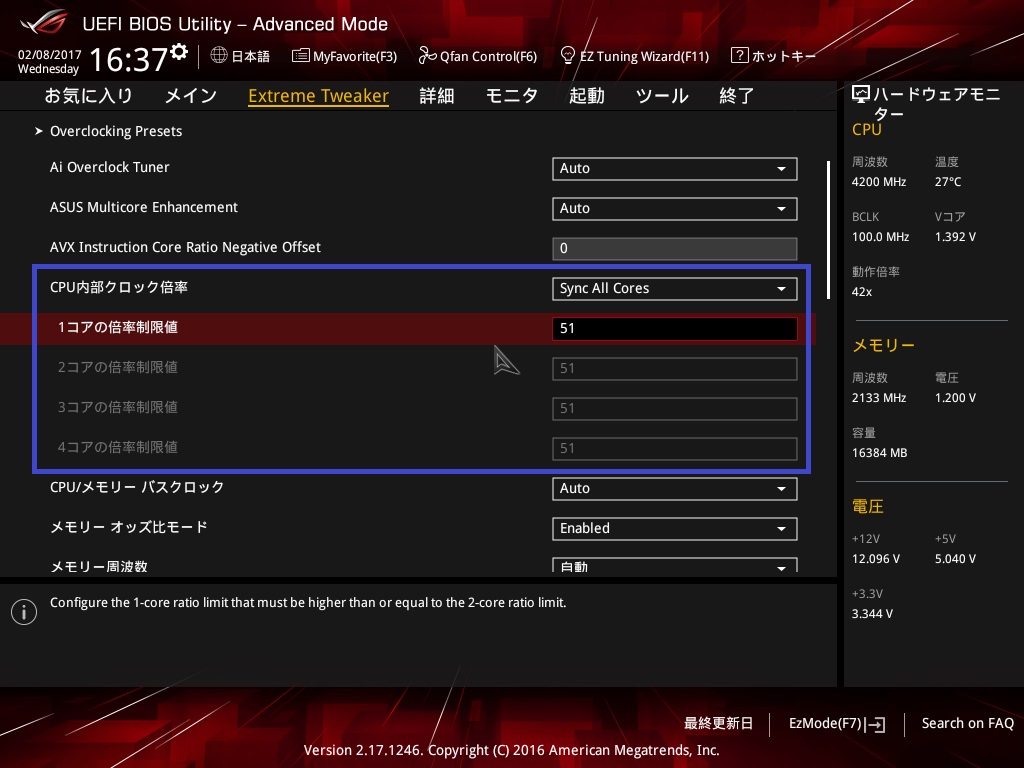Screen dimensions: 1024x768
Task: Click +12V reading 12.096 V
Action: click(x=875, y=559)
